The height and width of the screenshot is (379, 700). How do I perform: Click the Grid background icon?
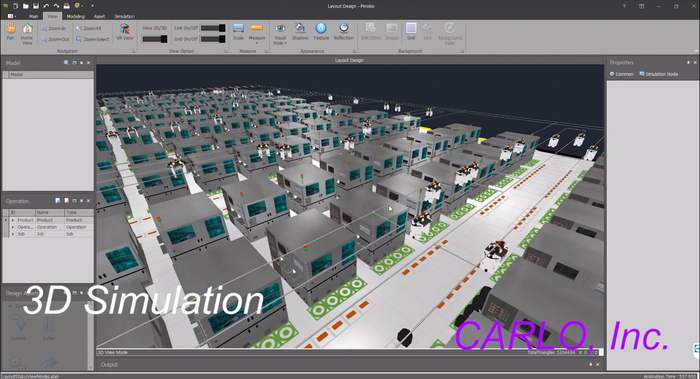(411, 31)
